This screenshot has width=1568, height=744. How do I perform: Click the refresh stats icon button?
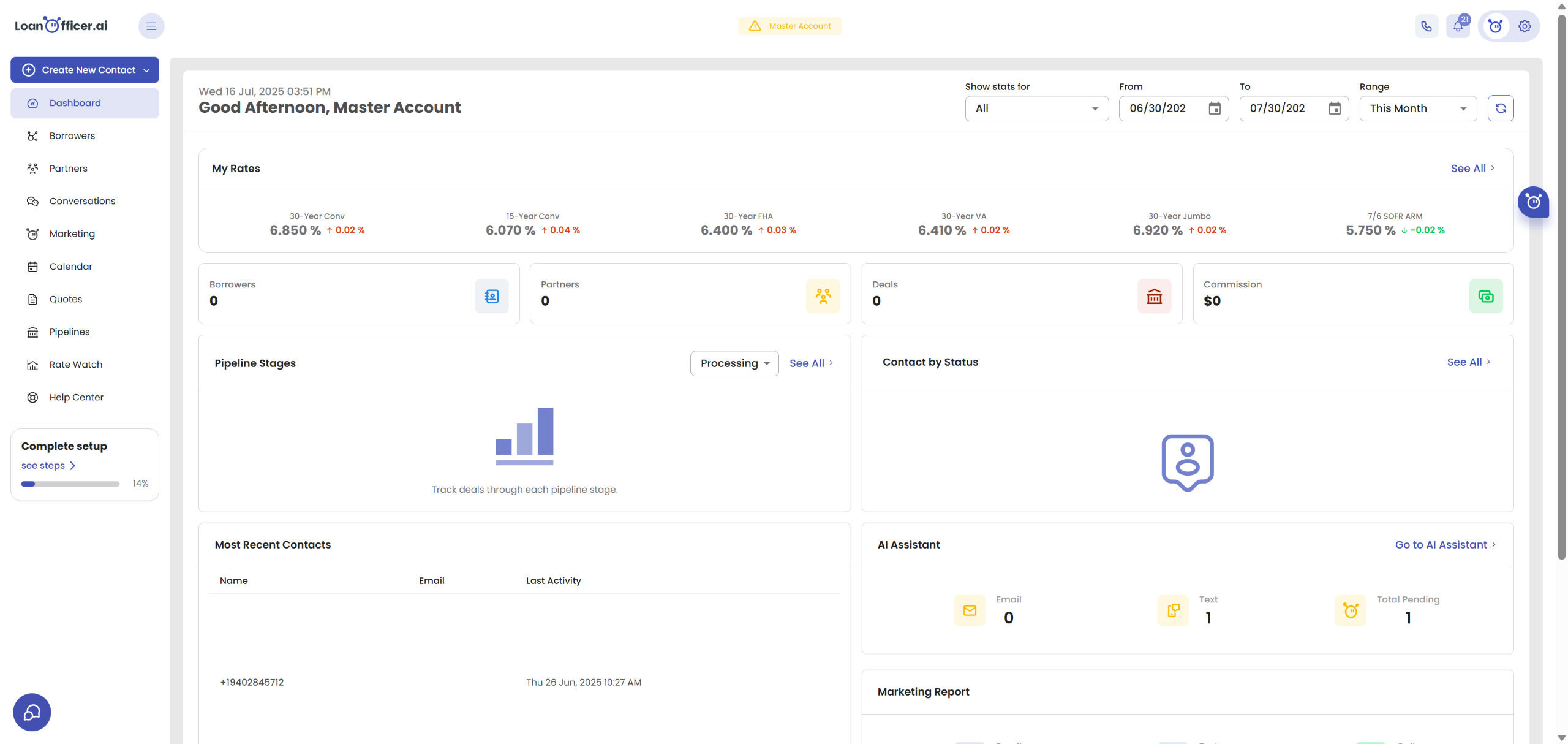[1501, 108]
